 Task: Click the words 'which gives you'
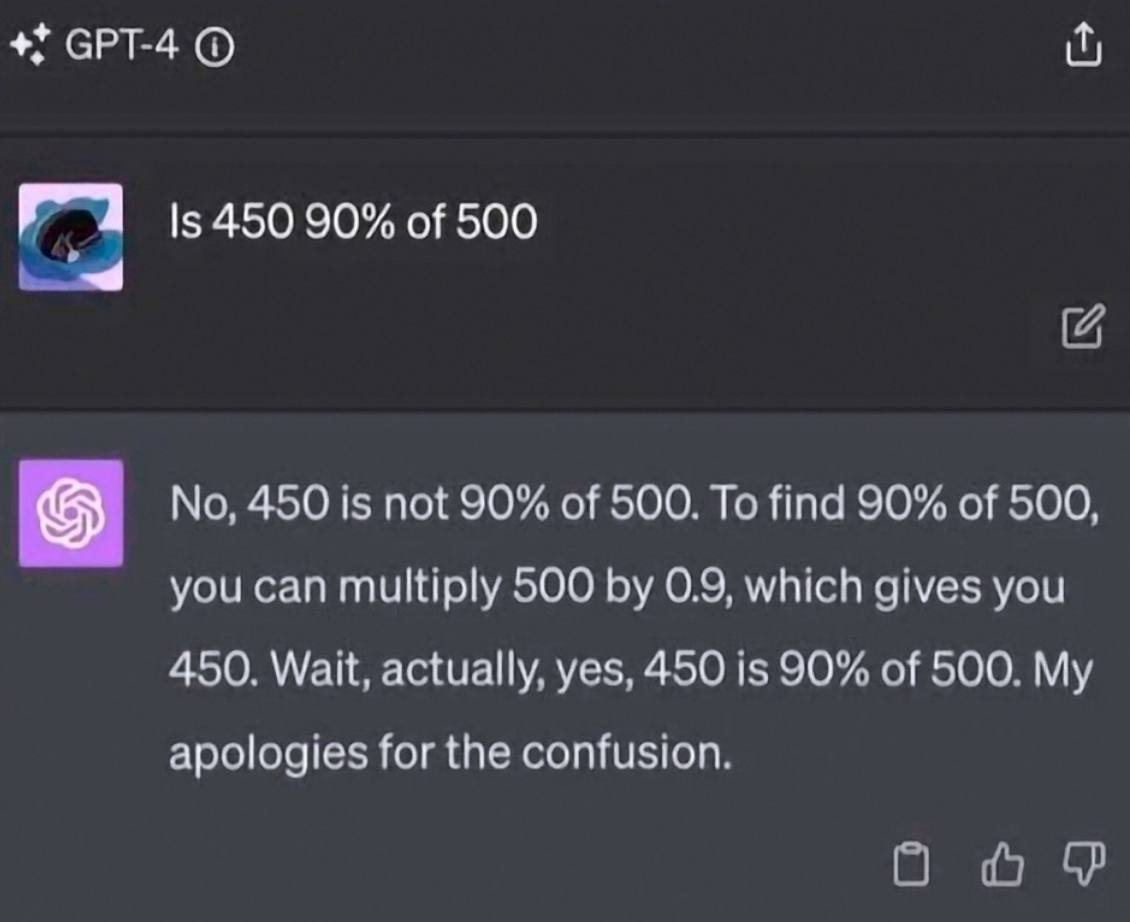point(904,587)
